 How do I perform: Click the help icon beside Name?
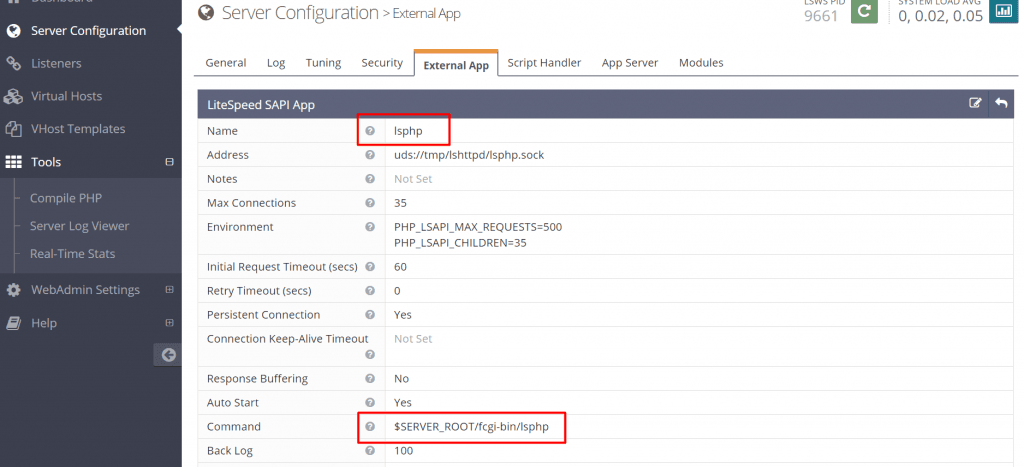370,131
